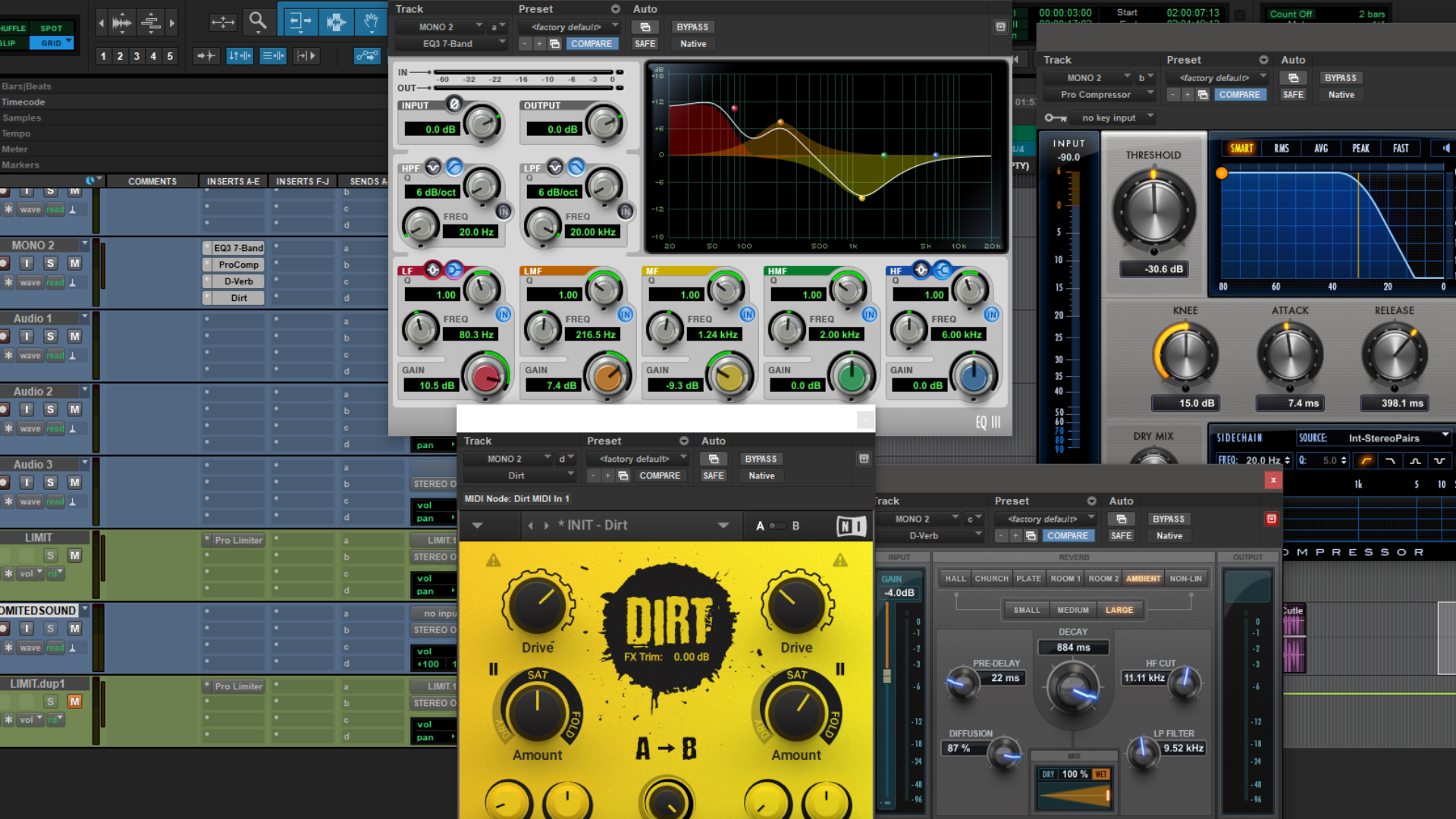The width and height of the screenshot is (1456, 819).
Task: Click key input icon in Pro Compressor
Action: click(x=1055, y=118)
